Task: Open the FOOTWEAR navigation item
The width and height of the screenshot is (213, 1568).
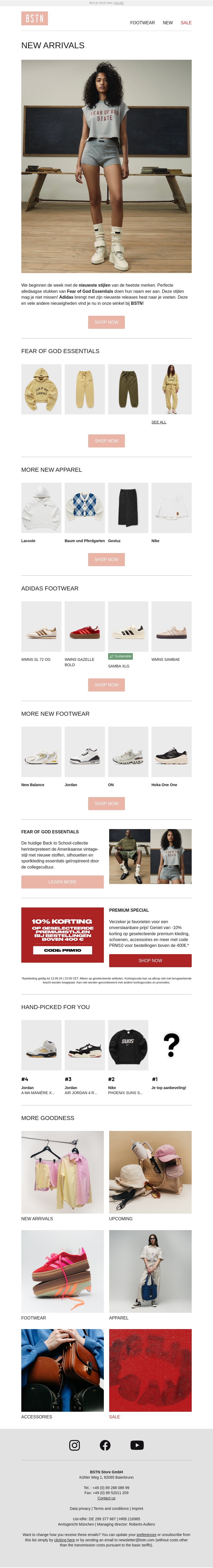Action: point(142,22)
